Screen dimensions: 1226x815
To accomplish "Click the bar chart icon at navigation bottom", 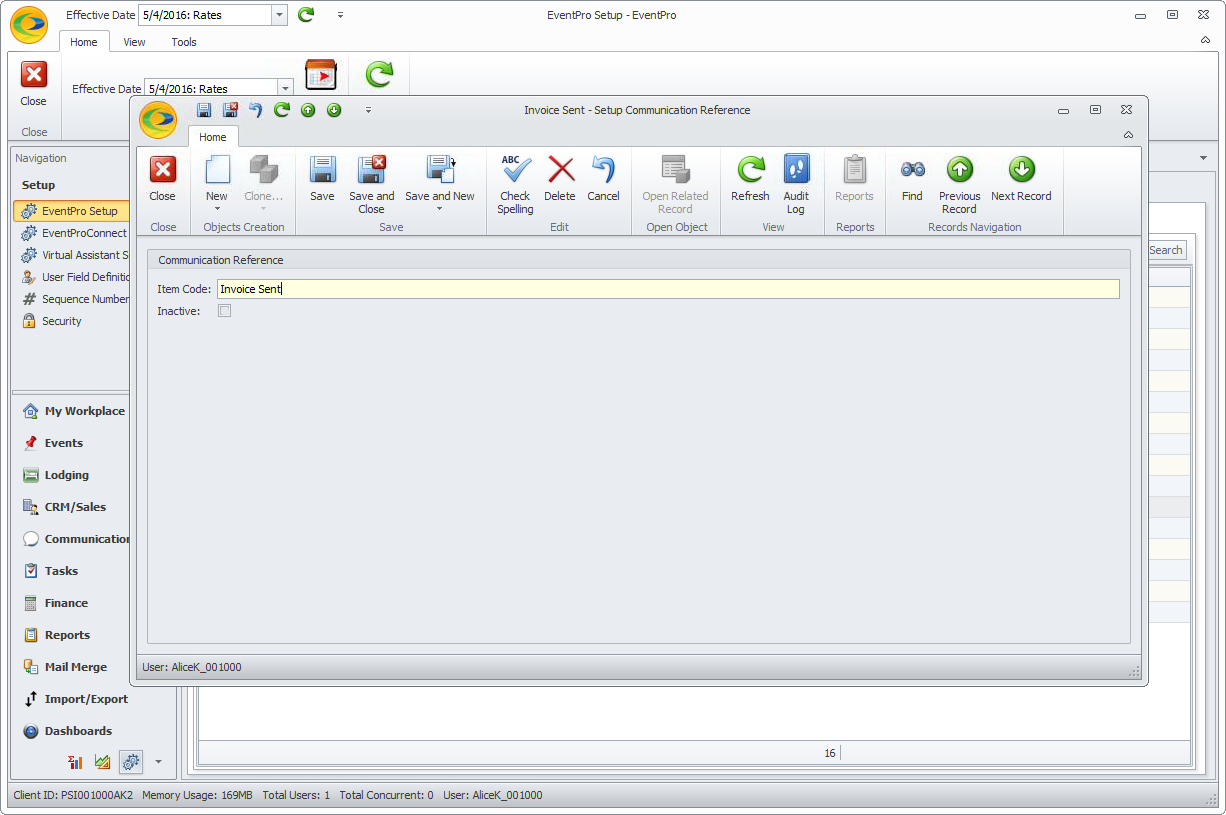I will tap(75, 762).
